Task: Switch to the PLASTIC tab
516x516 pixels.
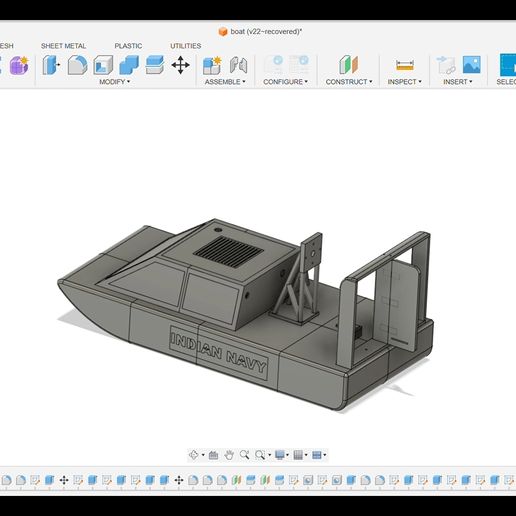Action: click(x=128, y=46)
